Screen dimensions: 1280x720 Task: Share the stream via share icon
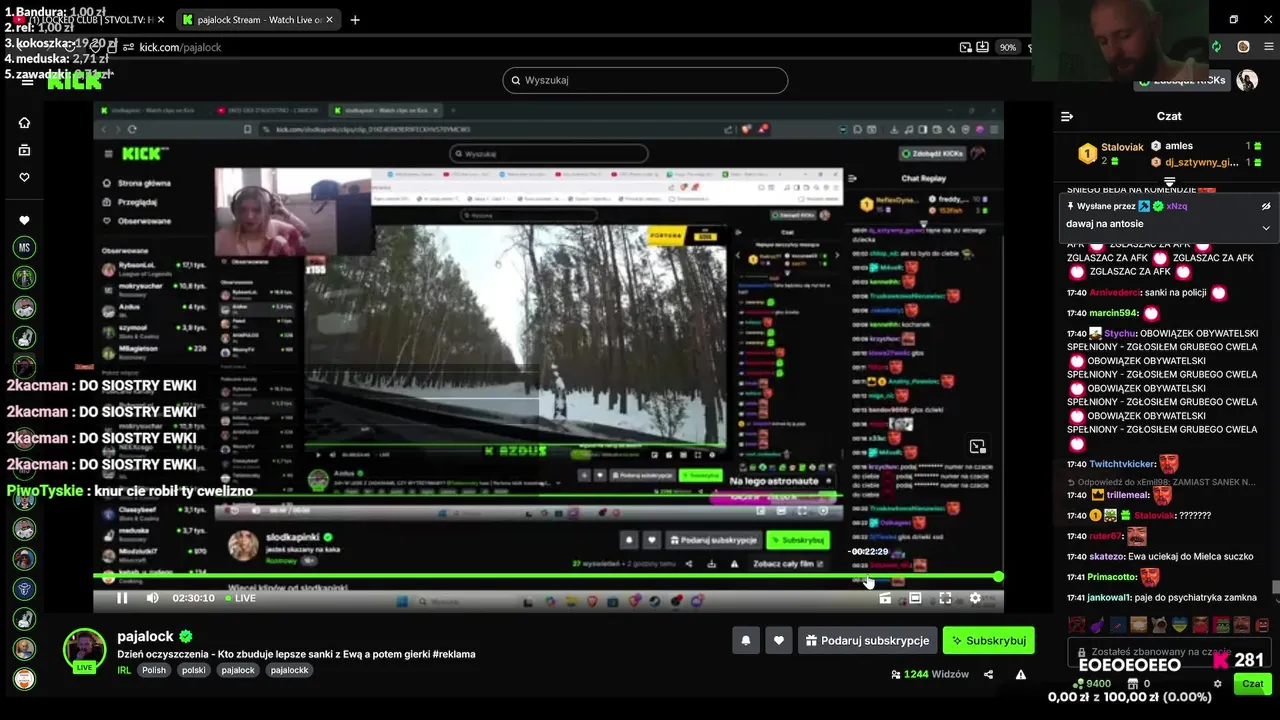tap(988, 675)
